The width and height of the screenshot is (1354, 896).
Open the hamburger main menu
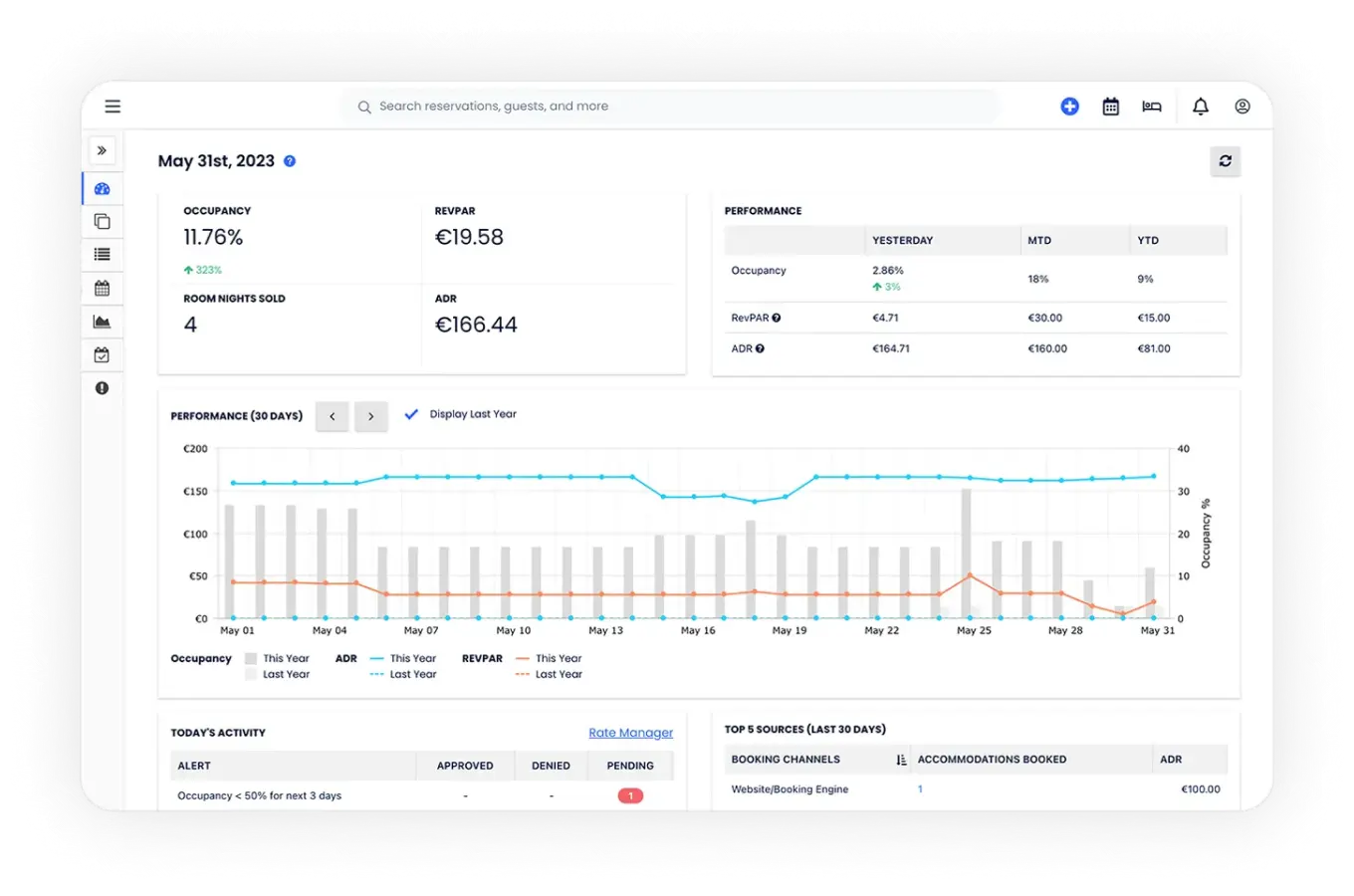pyautogui.click(x=113, y=107)
